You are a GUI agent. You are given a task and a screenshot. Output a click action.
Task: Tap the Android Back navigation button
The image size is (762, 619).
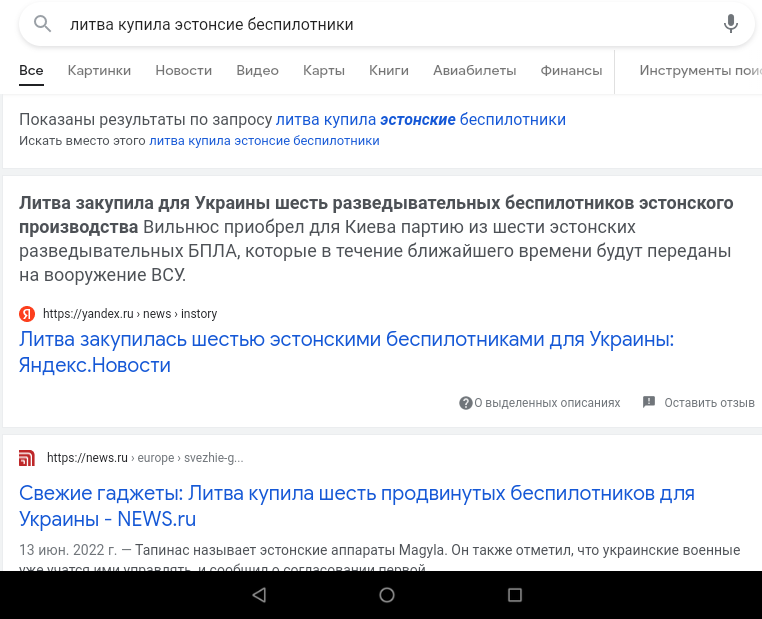pyautogui.click(x=260, y=595)
